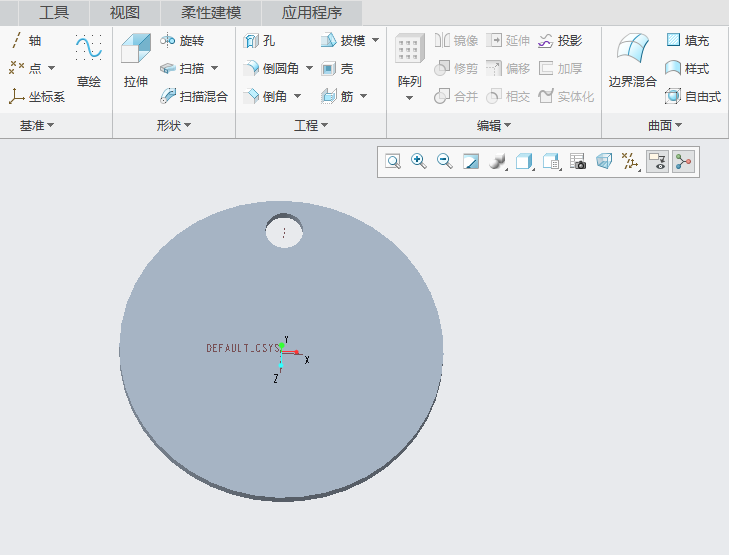Toggle the spin center display icon
This screenshot has height=555, width=729.
683,162
